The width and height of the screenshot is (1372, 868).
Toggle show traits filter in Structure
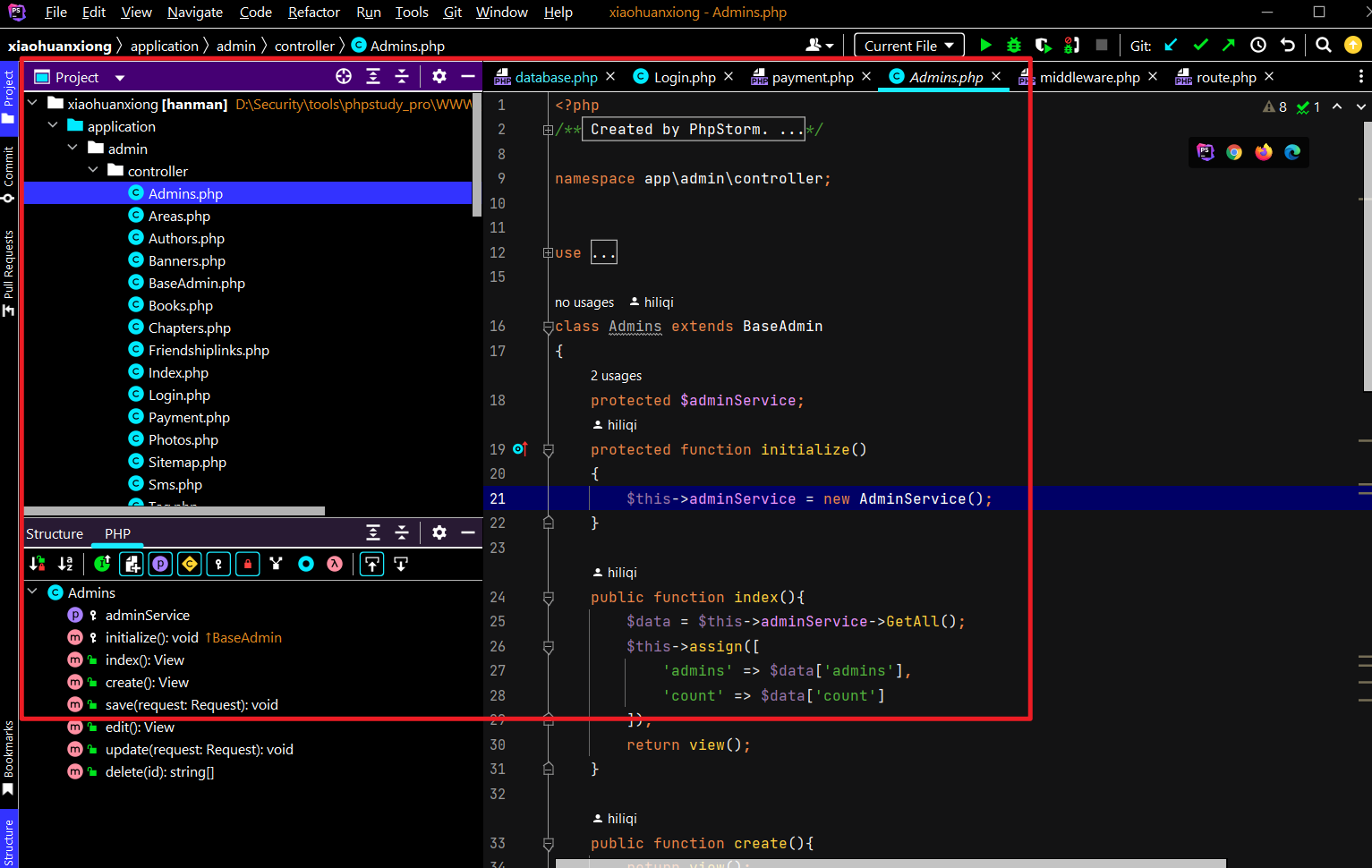[277, 564]
